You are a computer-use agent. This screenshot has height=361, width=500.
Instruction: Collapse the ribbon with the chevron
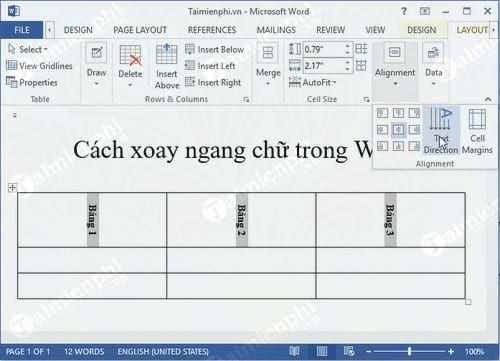click(x=488, y=99)
